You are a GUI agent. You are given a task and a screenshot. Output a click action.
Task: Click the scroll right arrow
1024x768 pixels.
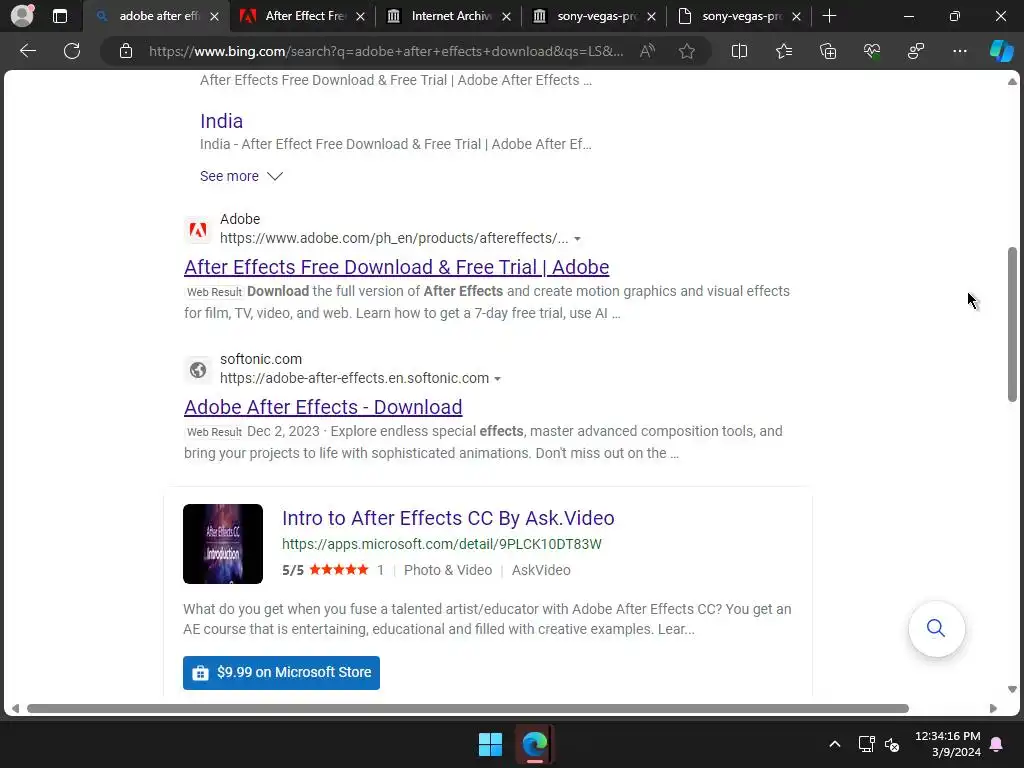pyautogui.click(x=993, y=709)
